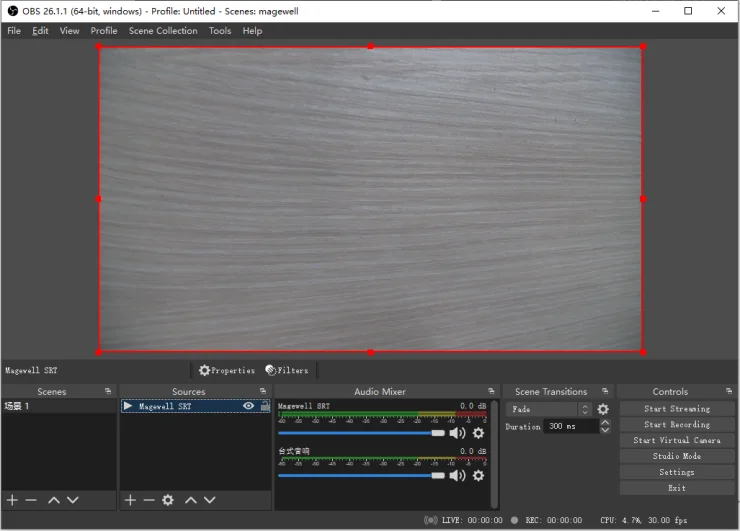Open the Scene Collection menu

163,31
